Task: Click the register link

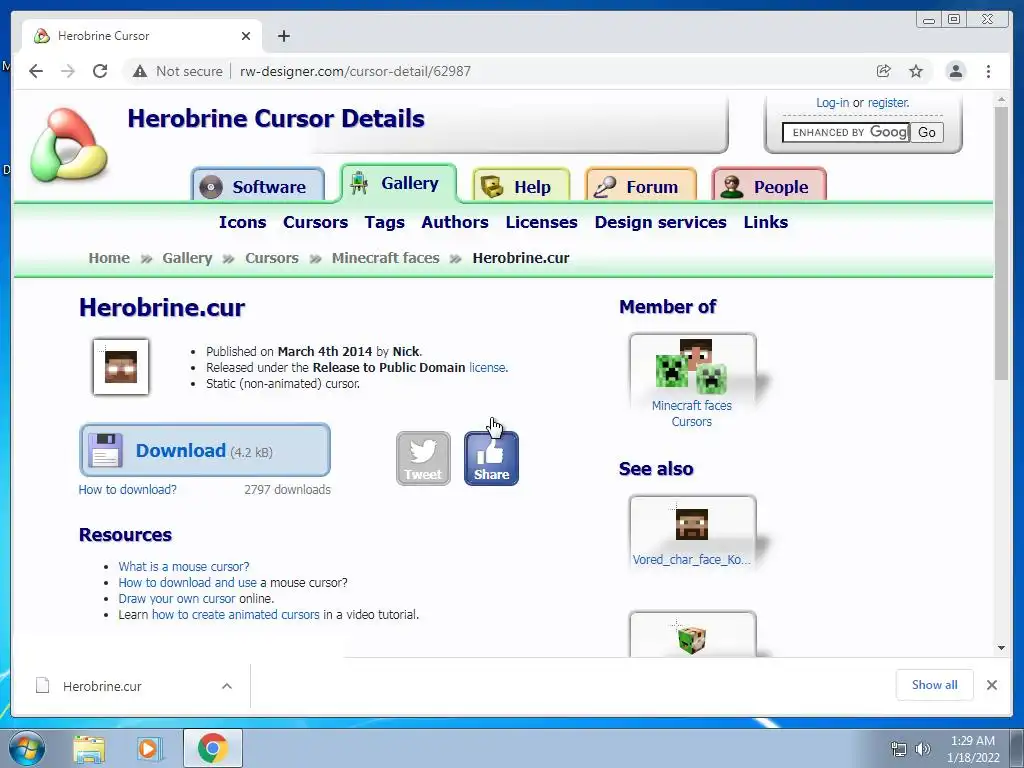Action: tap(888, 103)
